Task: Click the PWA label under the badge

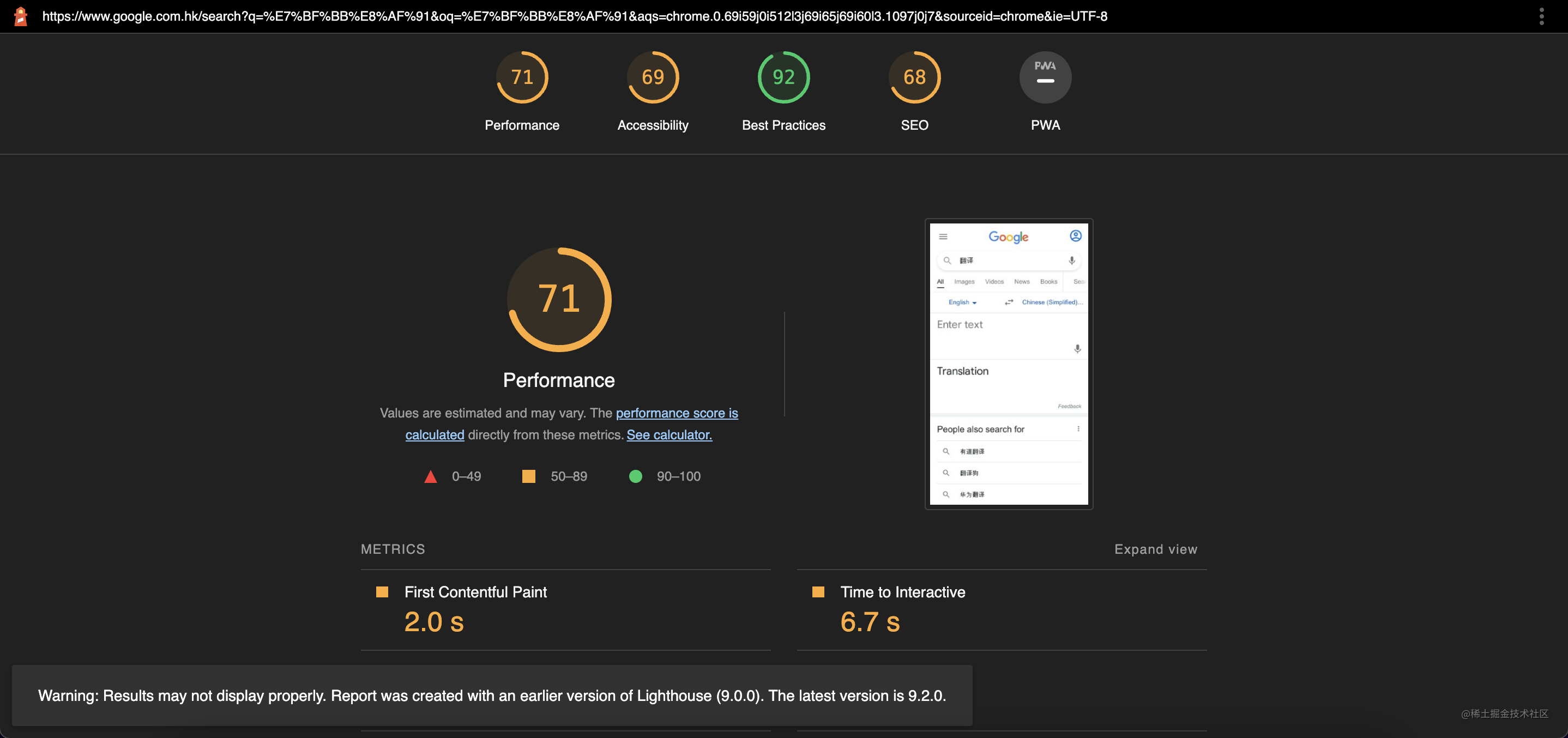Action: click(x=1045, y=125)
